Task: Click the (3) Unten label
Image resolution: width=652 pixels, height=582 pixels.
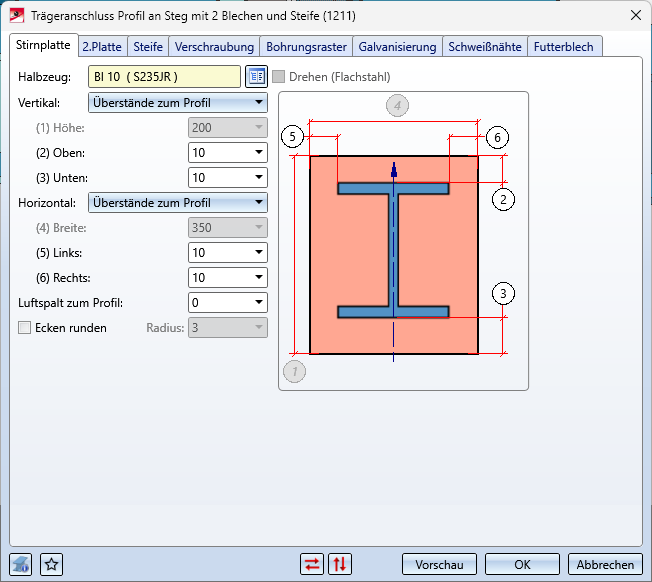Action: [x=62, y=178]
